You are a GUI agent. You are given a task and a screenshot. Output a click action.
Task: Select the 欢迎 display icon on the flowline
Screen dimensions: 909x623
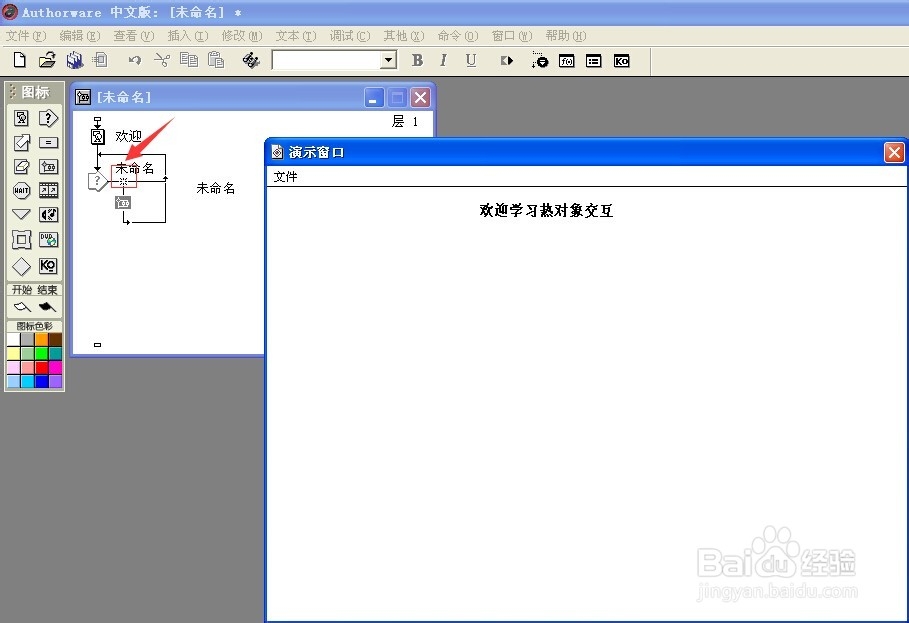point(98,136)
